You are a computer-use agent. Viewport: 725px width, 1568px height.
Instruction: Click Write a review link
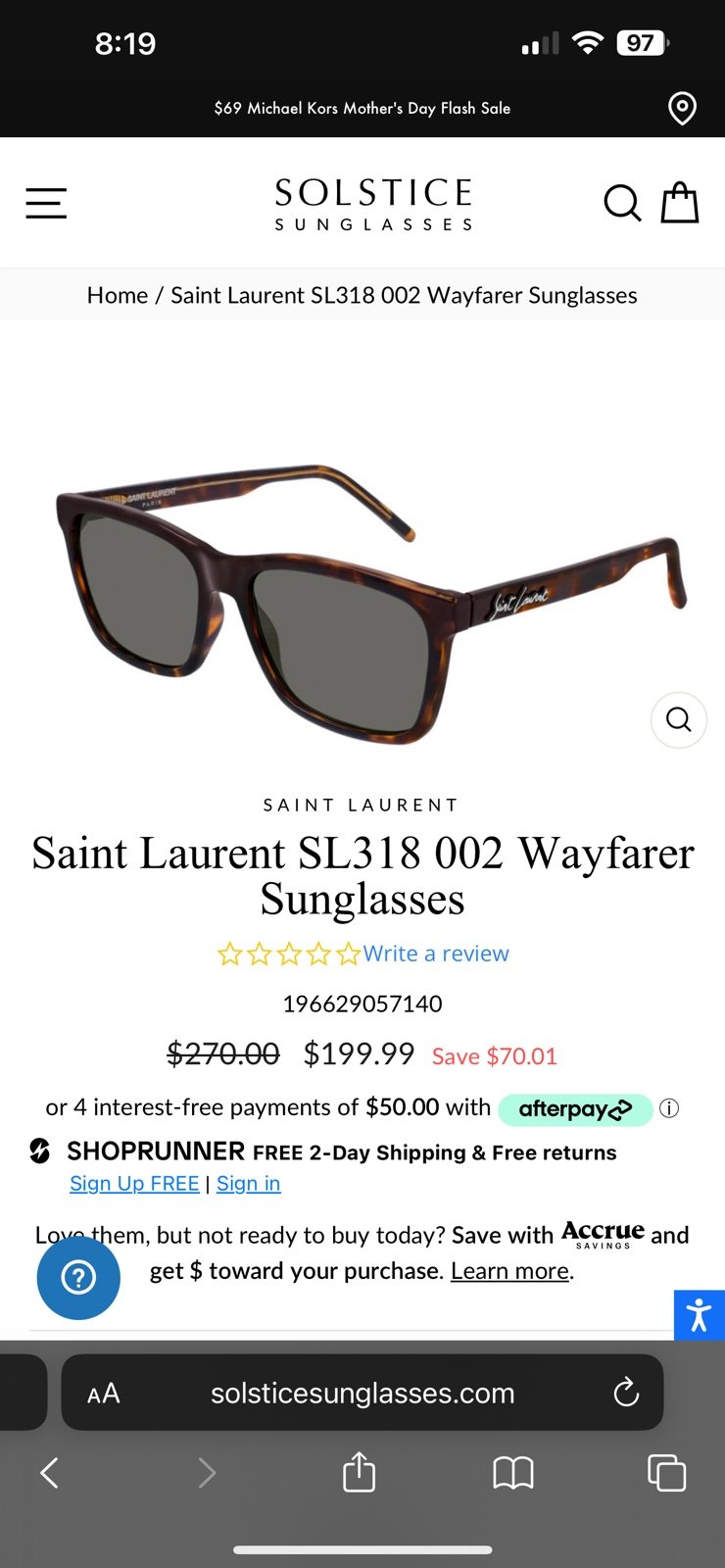tap(436, 954)
